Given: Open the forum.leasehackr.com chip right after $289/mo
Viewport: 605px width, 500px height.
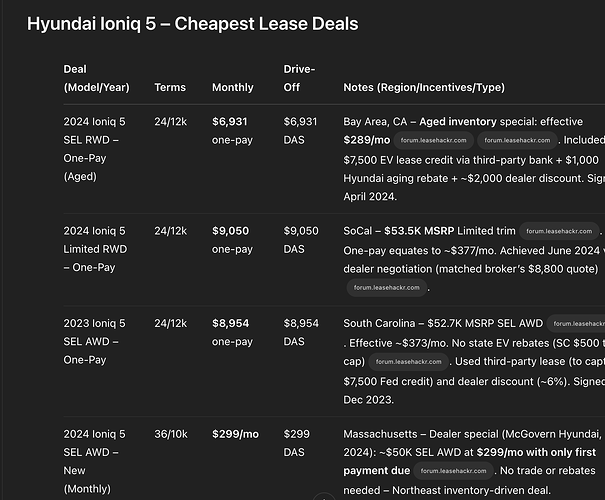Looking at the screenshot, I should (433, 140).
